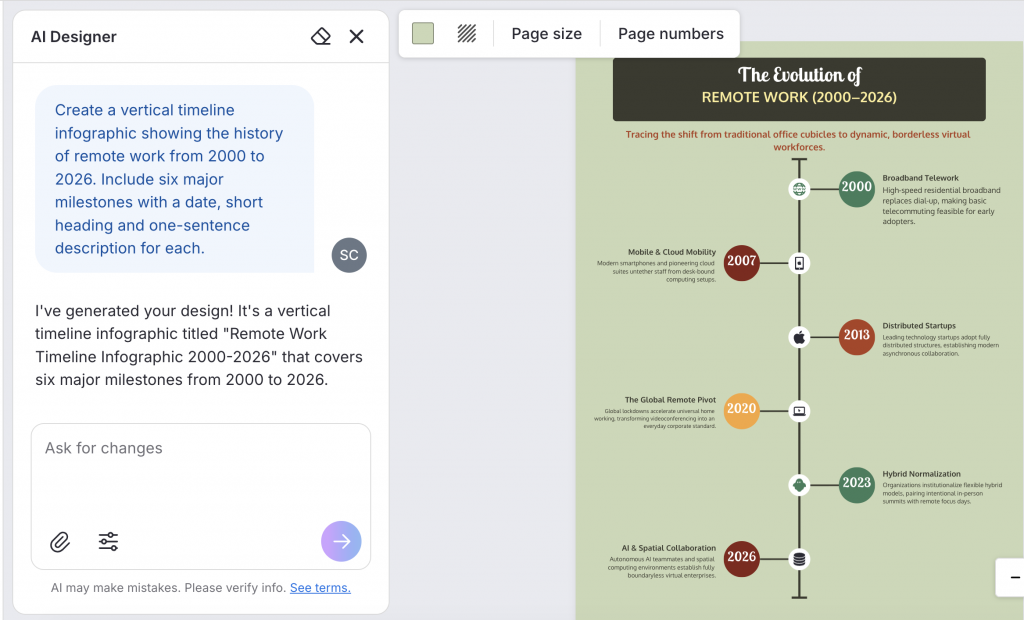Select the dark red 2007 year circle
Image resolution: width=1024 pixels, height=620 pixels.
tap(742, 263)
